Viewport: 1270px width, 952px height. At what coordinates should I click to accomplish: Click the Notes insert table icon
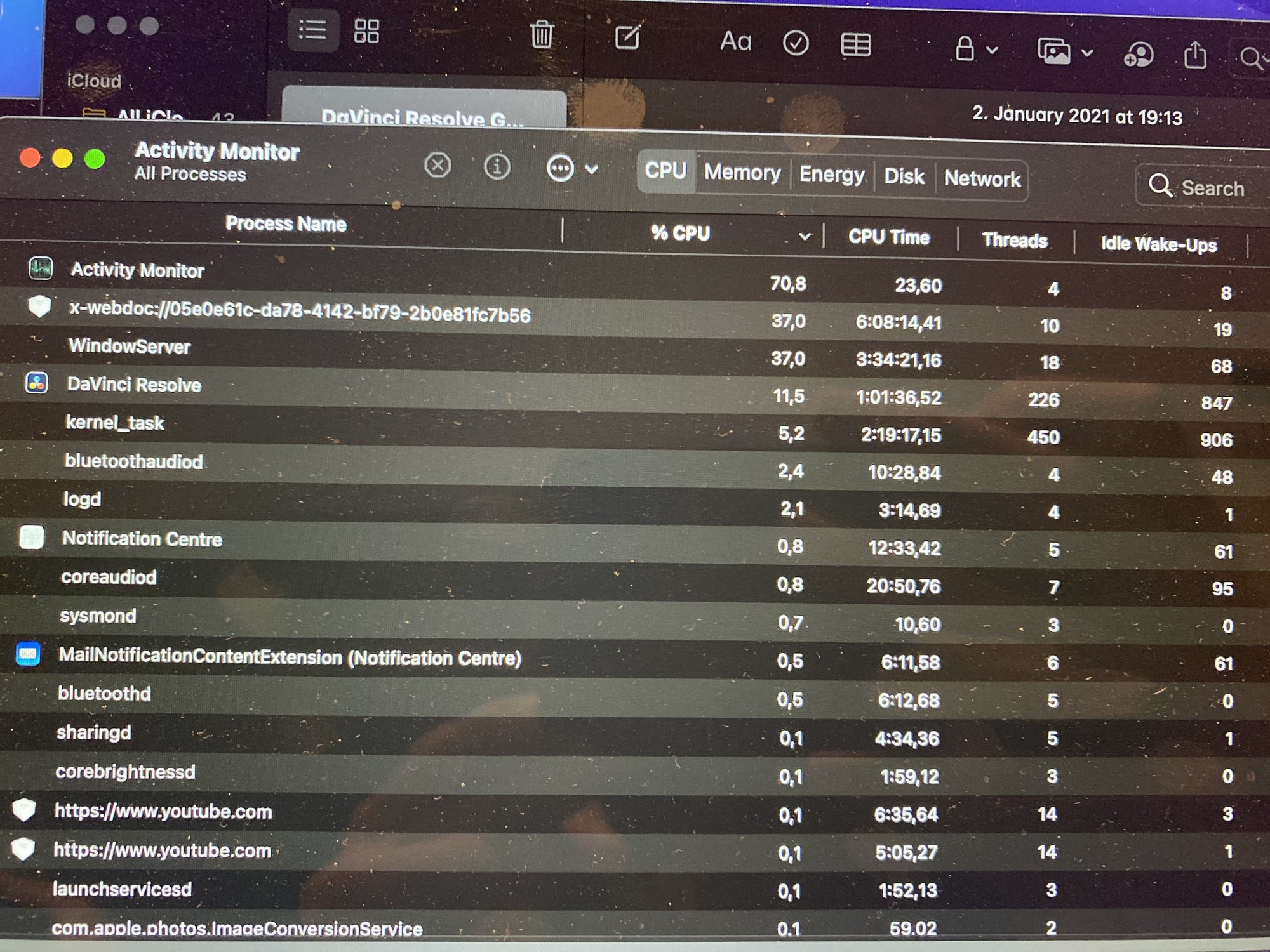[x=855, y=45]
